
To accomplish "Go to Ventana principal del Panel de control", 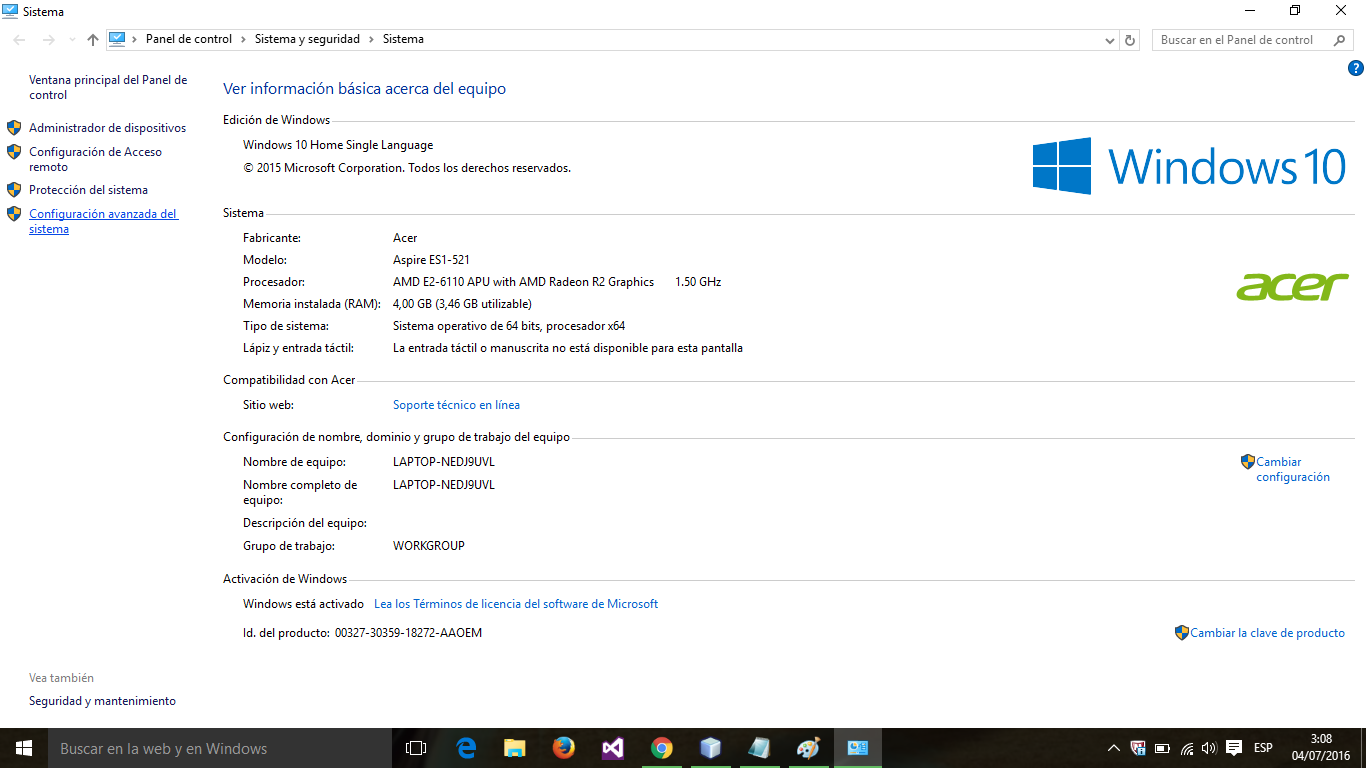I will click(108, 87).
